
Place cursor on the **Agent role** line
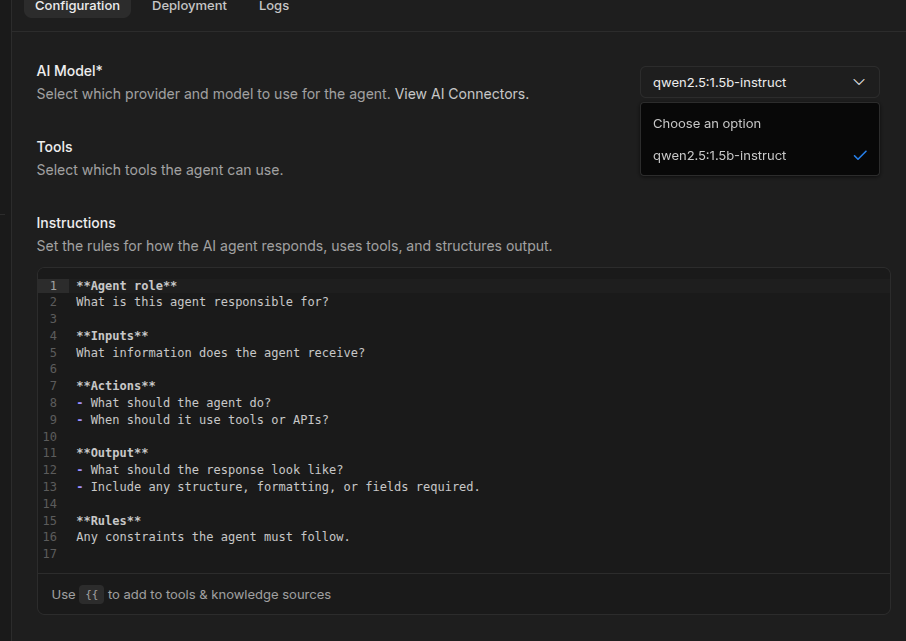tap(127, 285)
